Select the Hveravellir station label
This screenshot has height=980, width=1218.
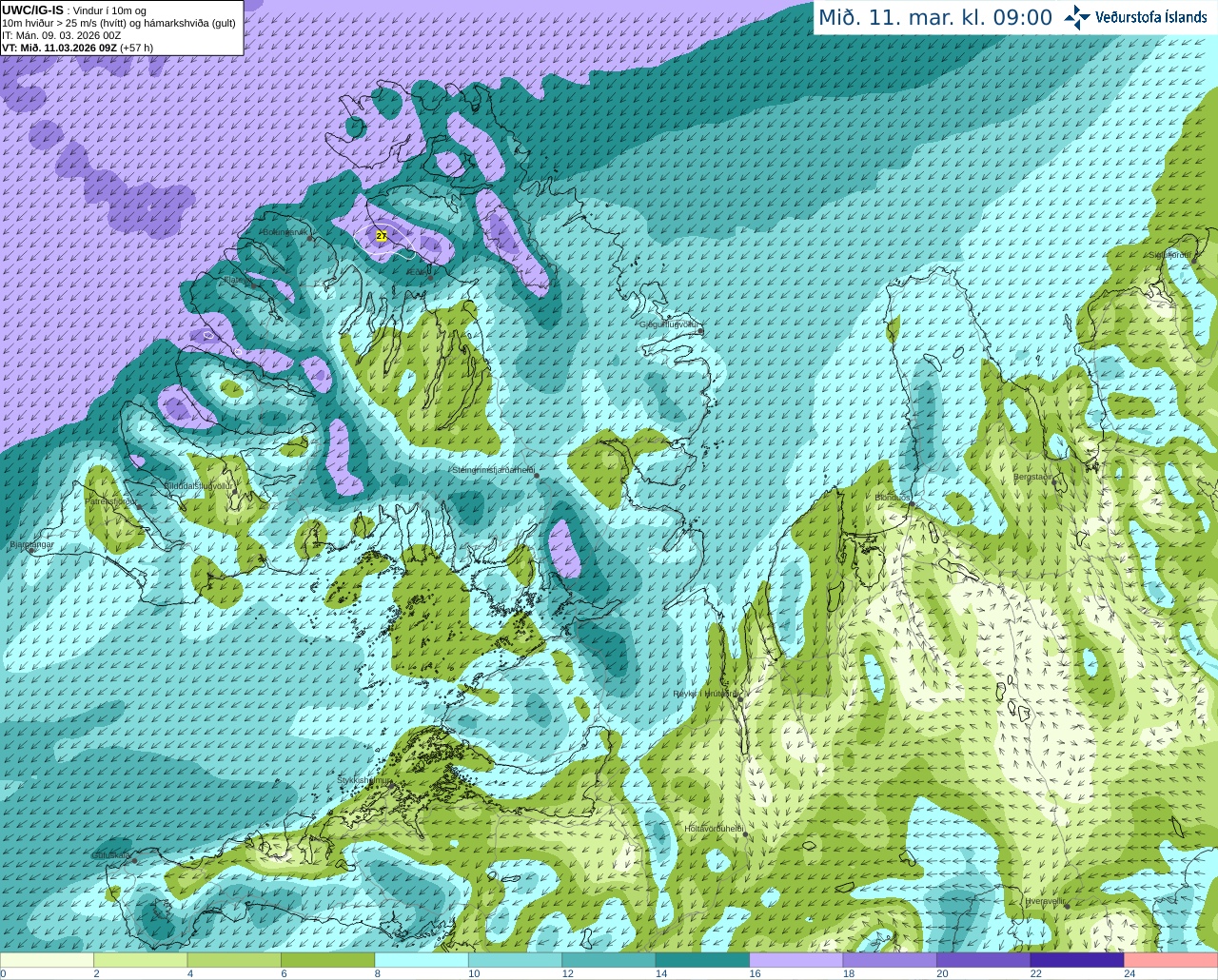tap(1045, 900)
